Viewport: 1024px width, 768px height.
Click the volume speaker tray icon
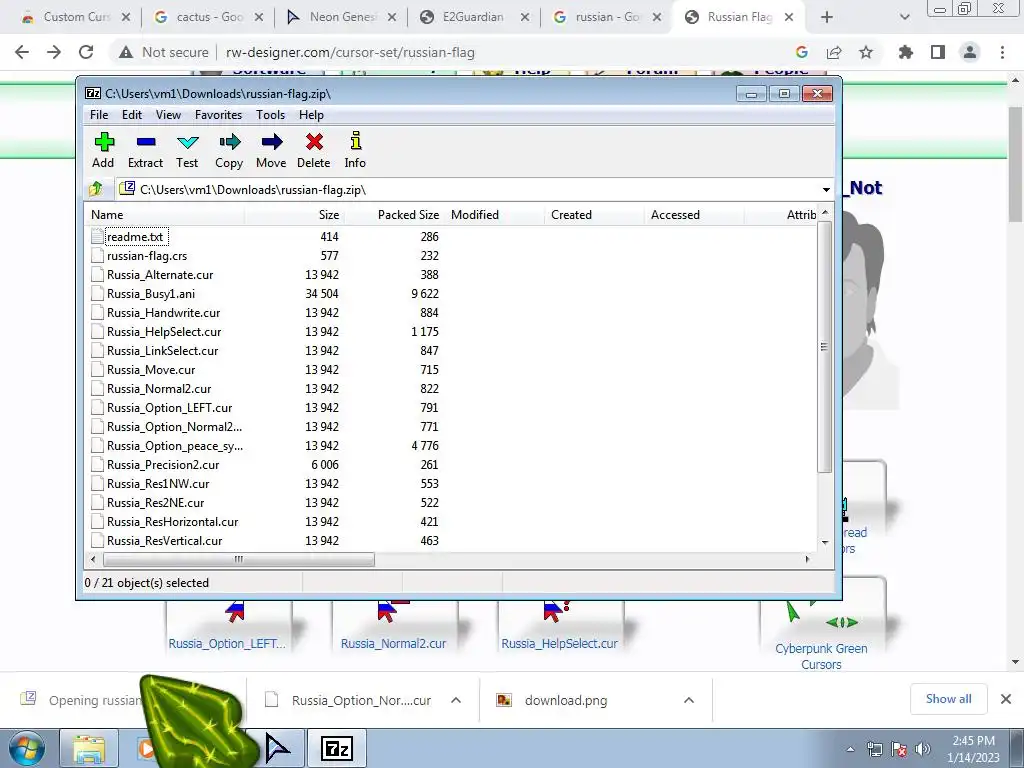pyautogui.click(x=922, y=749)
